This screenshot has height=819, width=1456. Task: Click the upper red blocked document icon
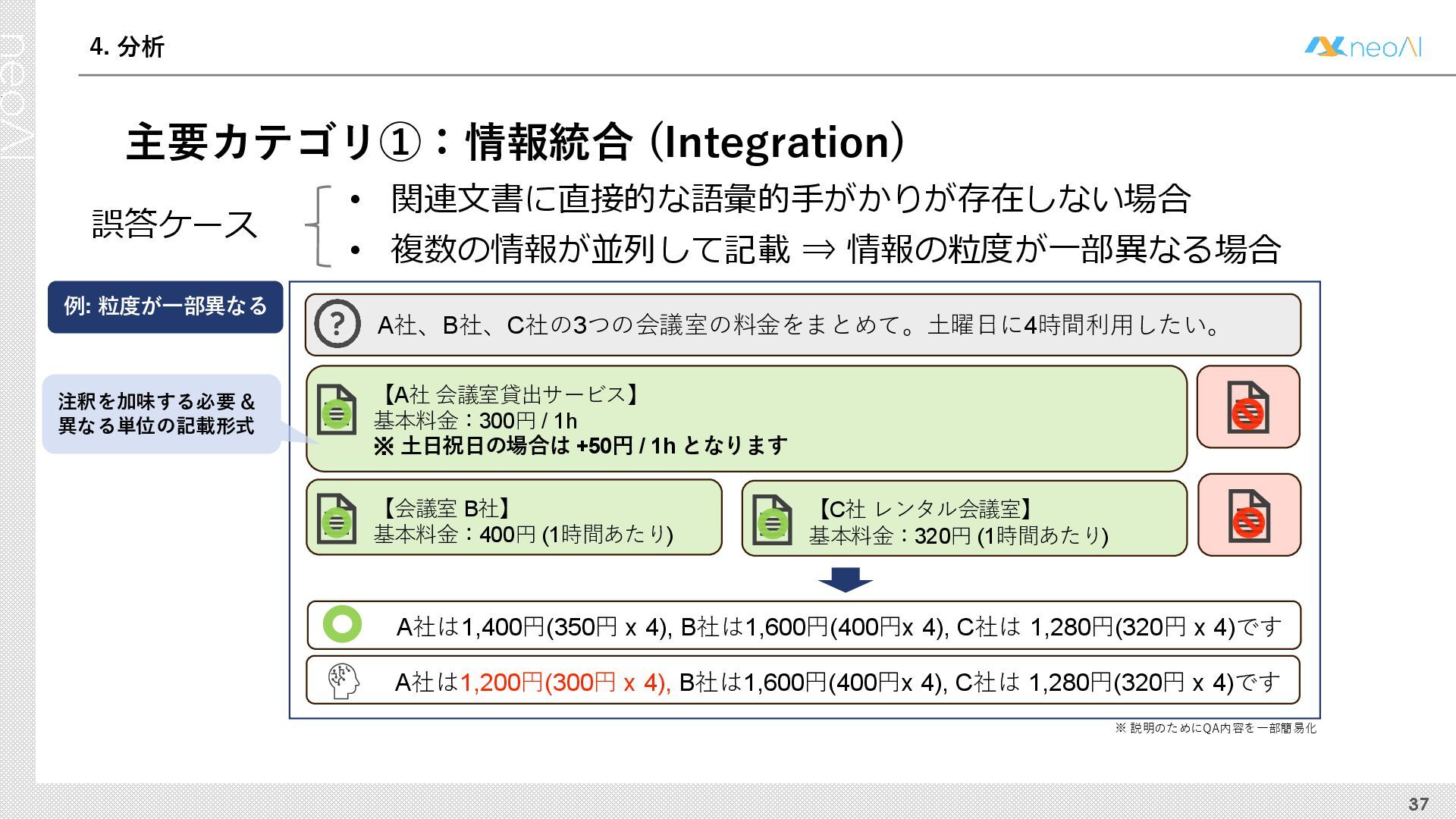(x=1247, y=408)
